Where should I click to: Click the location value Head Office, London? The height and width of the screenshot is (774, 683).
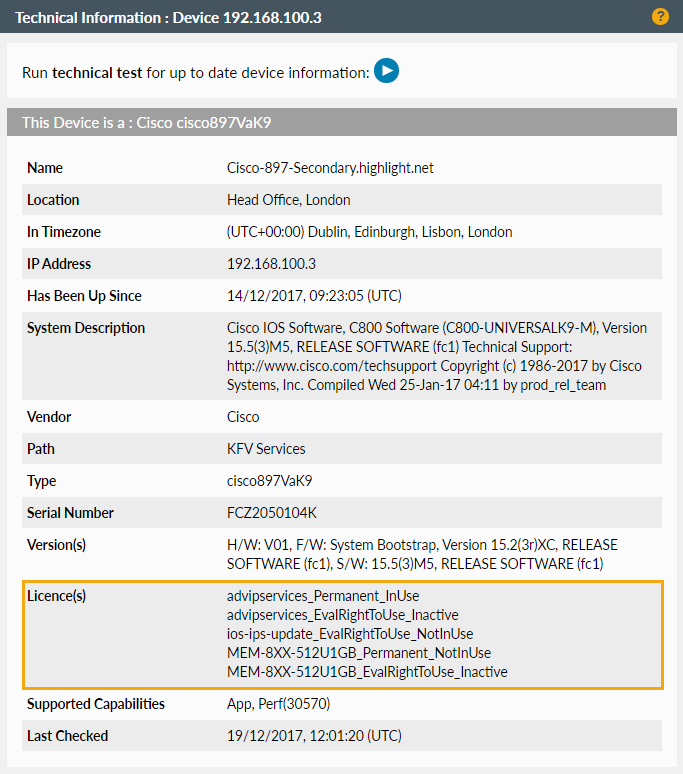click(x=289, y=200)
